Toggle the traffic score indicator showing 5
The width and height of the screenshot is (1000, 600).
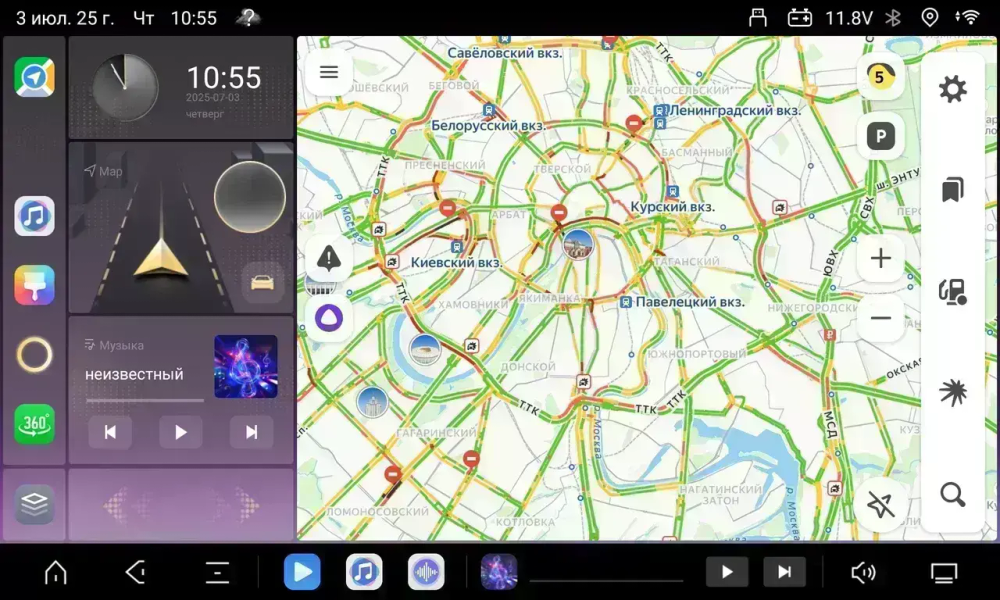point(881,75)
